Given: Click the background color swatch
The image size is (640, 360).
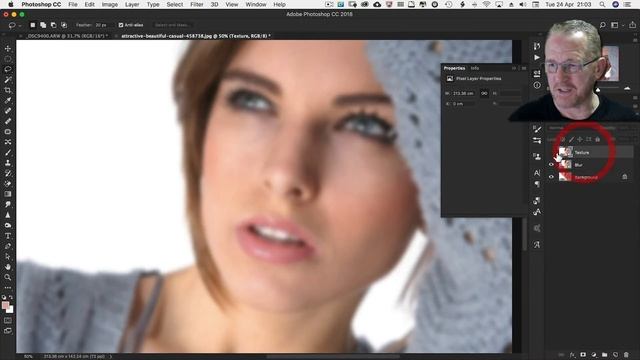Looking at the screenshot, I should 10,309.
